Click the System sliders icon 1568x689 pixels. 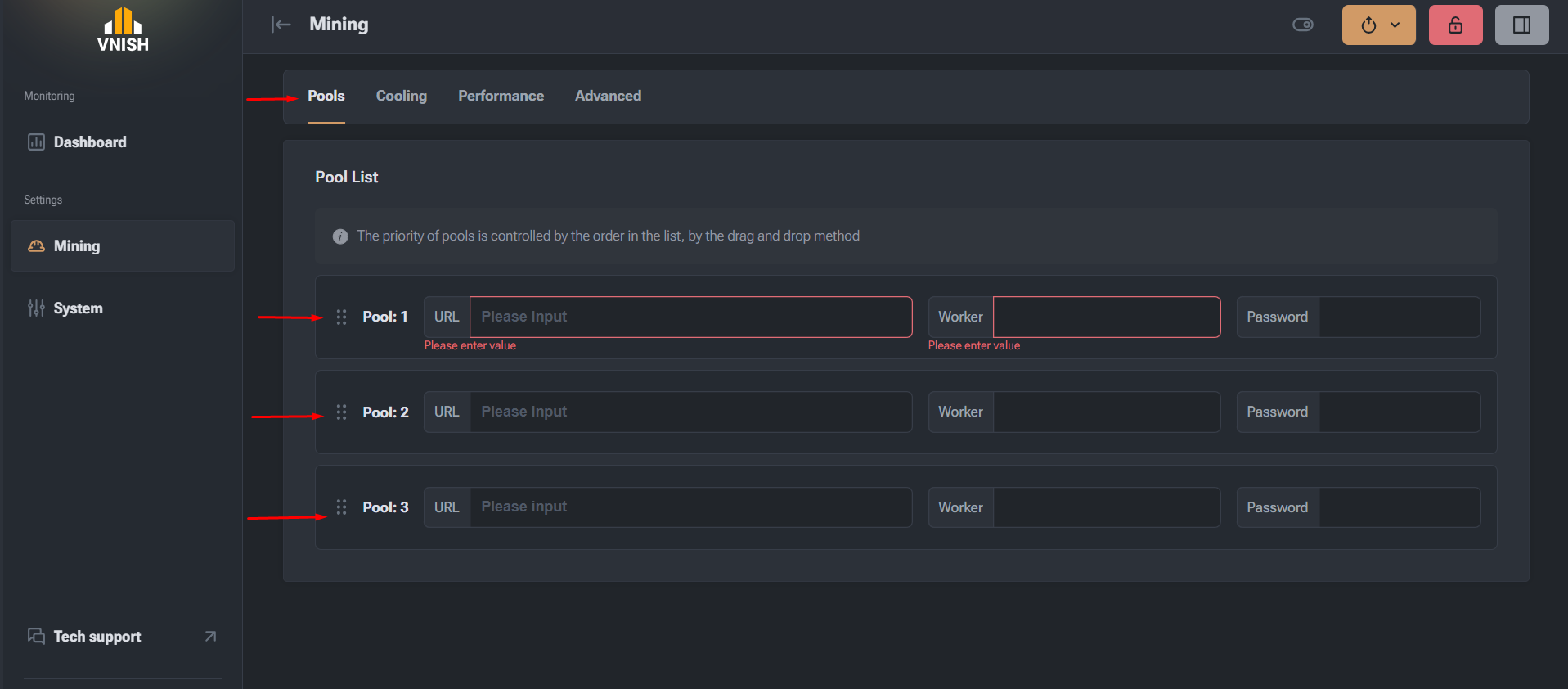[x=36, y=308]
